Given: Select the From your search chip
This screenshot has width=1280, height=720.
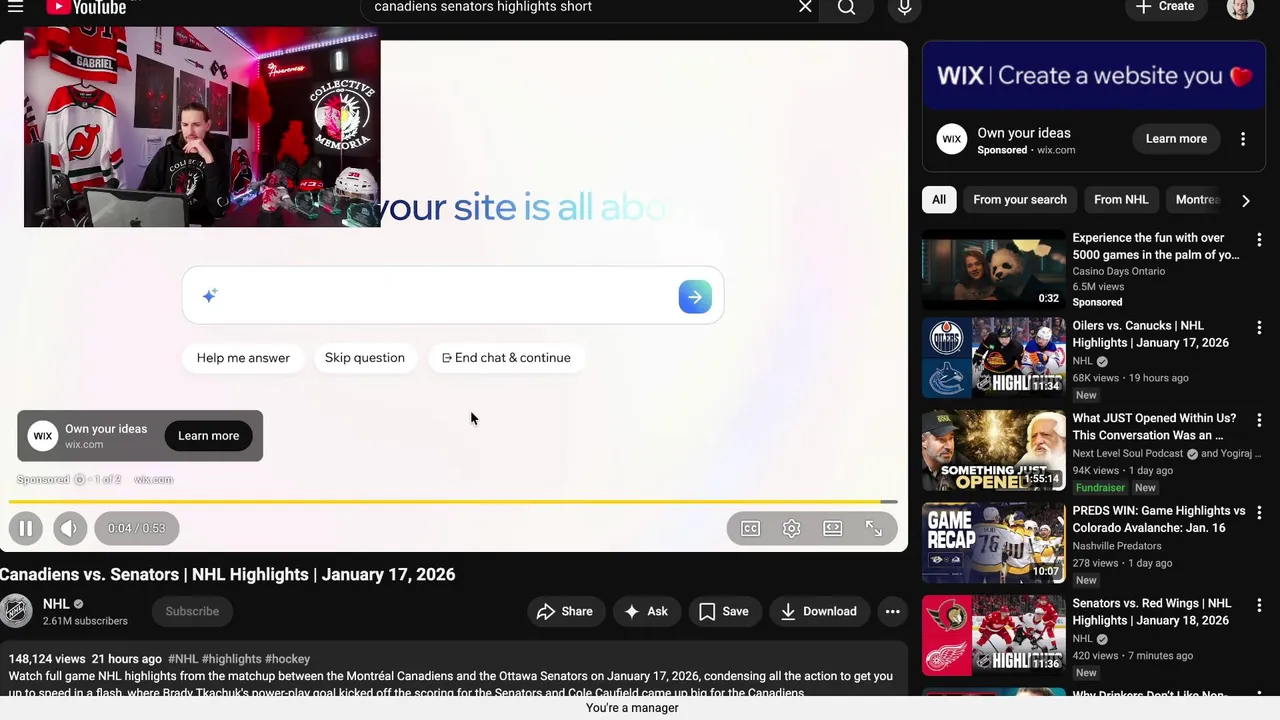Looking at the screenshot, I should click(1020, 200).
